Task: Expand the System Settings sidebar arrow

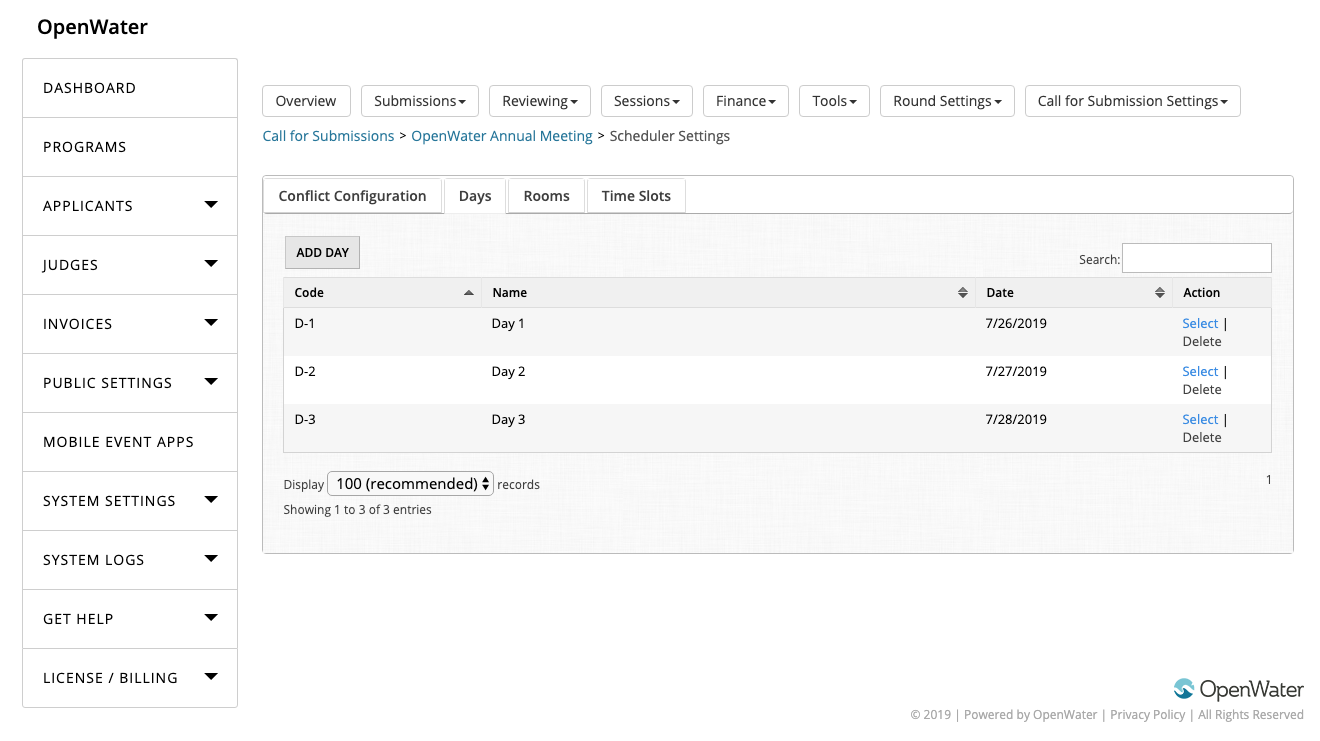Action: [211, 500]
